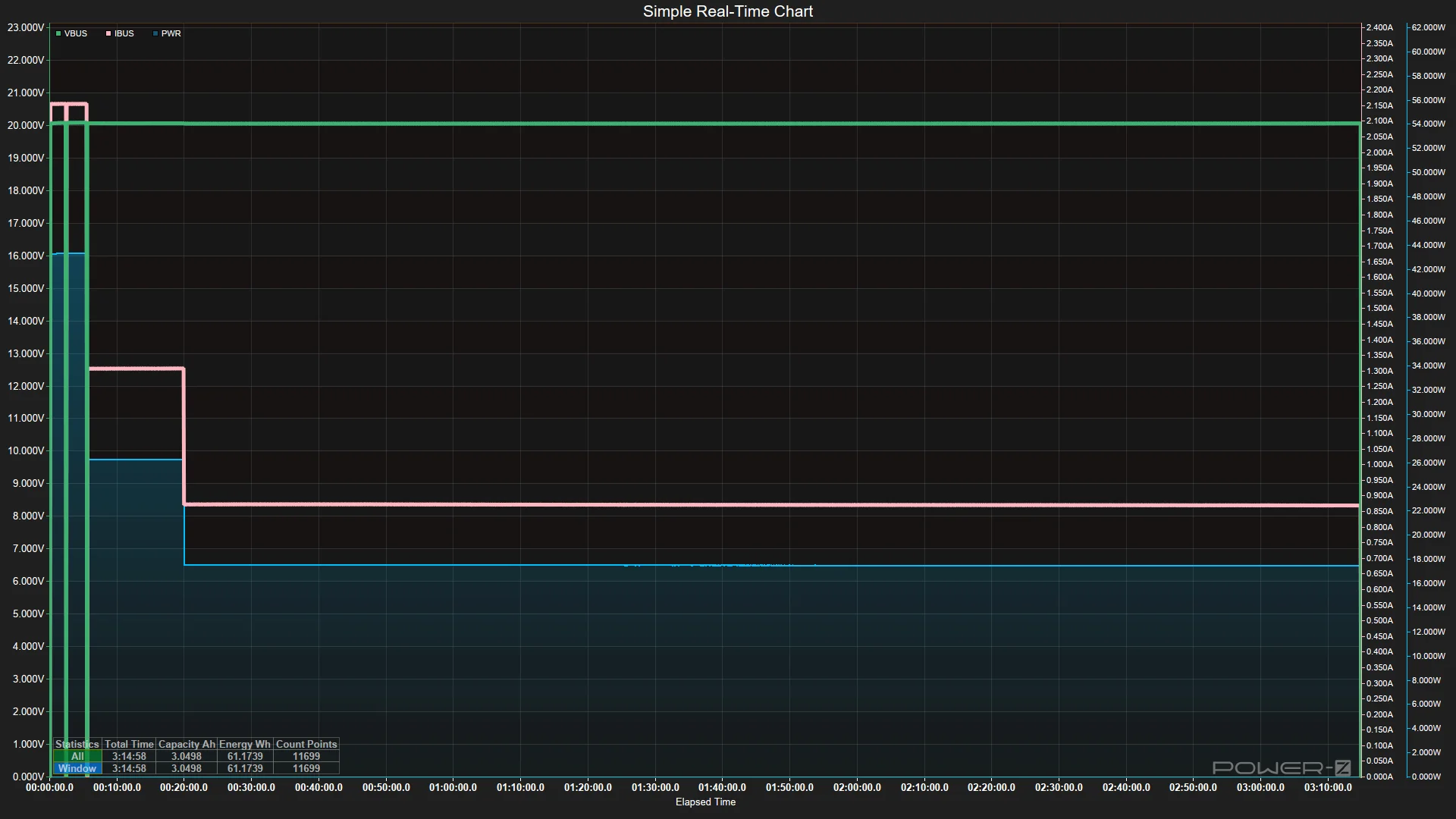Click the 3:14:58 time in Window row

(x=129, y=768)
